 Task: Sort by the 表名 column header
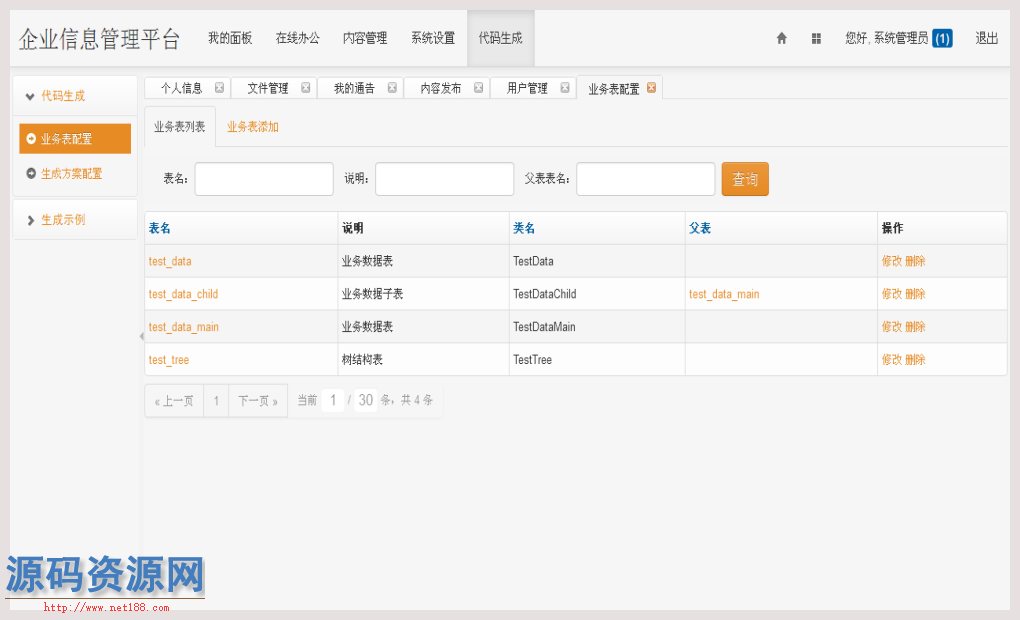pos(159,228)
